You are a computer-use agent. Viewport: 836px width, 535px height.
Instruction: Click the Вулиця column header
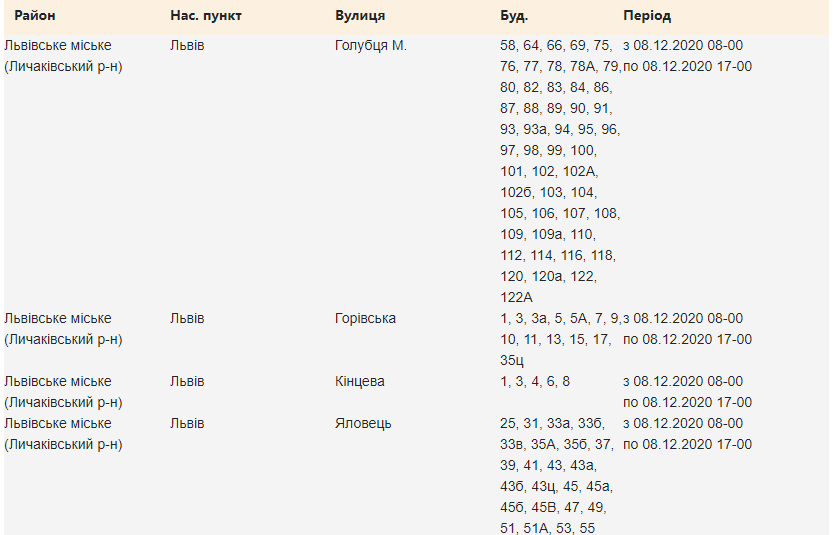360,16
